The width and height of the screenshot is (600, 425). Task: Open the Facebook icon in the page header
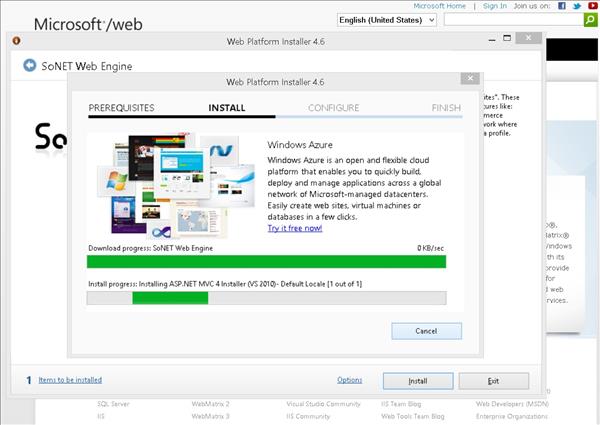point(562,6)
